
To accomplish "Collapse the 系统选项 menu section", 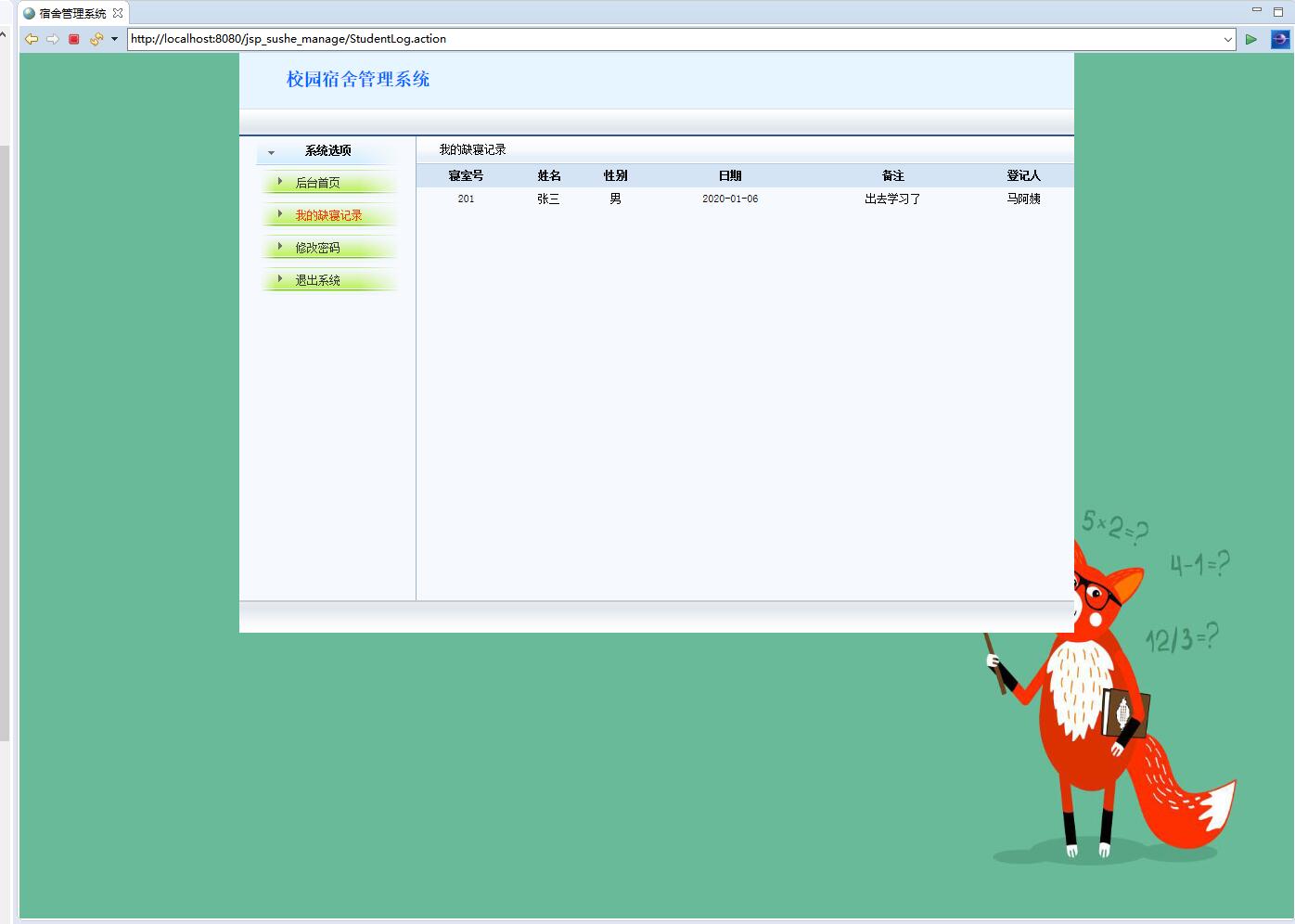I will pyautogui.click(x=271, y=151).
